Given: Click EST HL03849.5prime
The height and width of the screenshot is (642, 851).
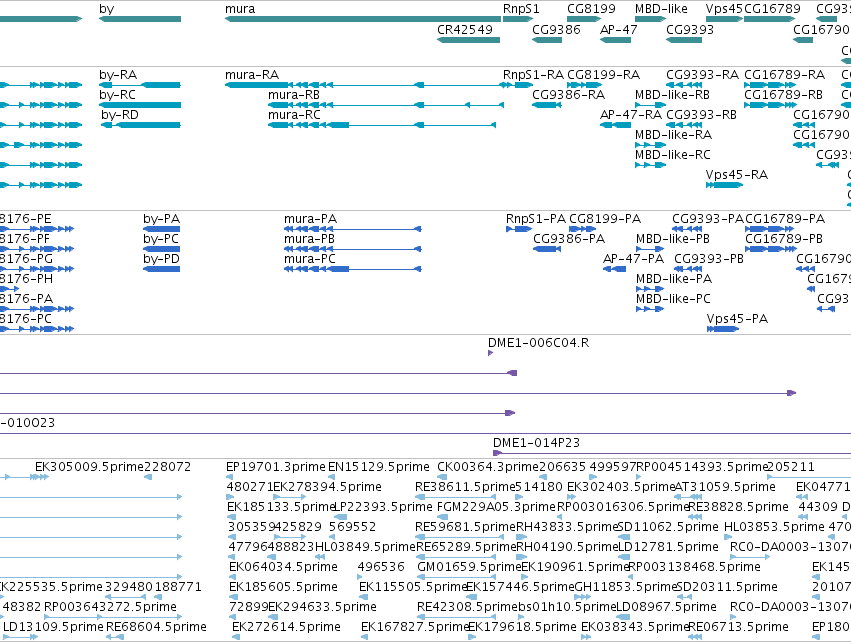Looking at the screenshot, I should pyautogui.click(x=365, y=546).
